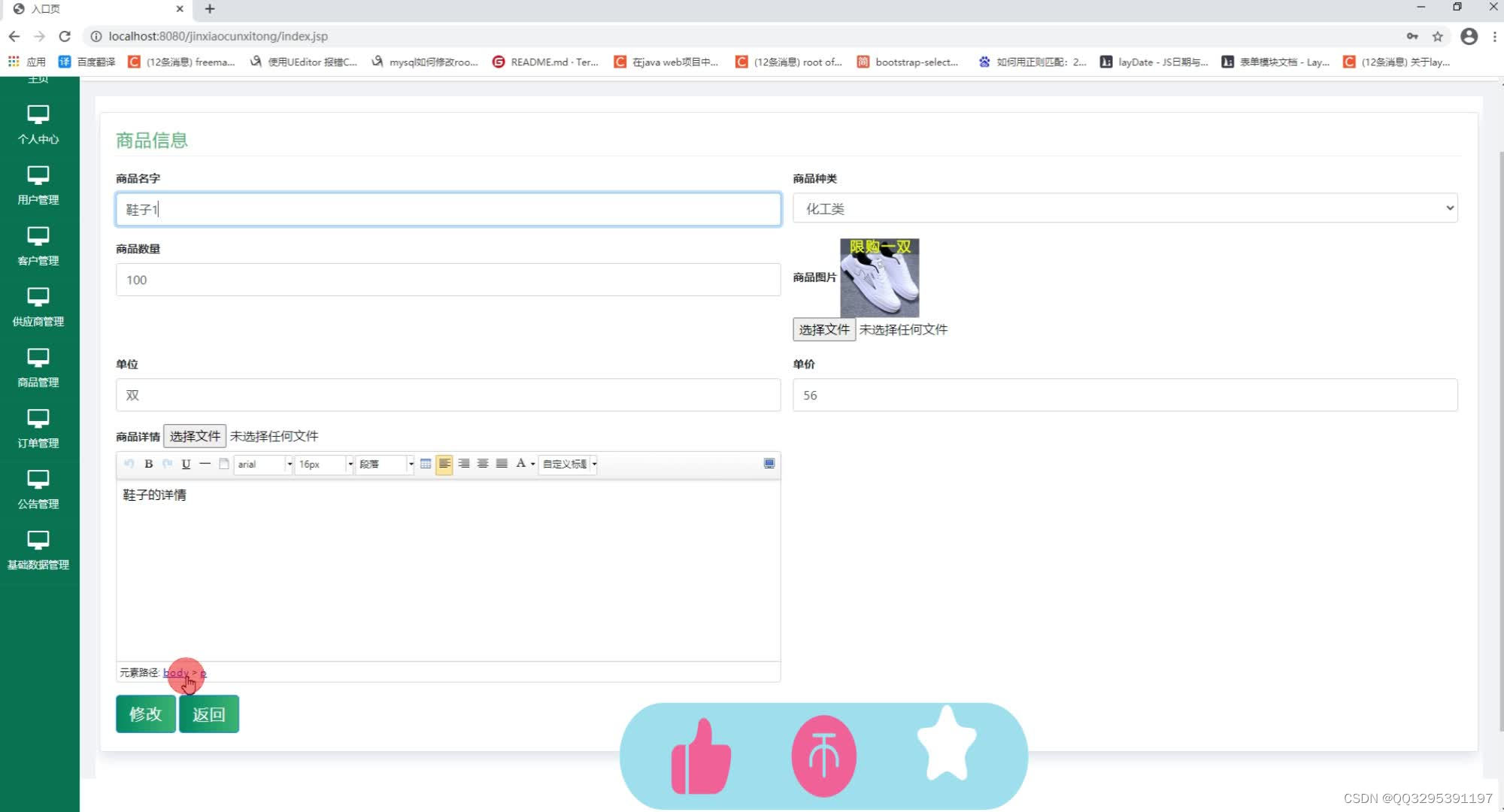
Task: Focus the 商品数量 field with 100
Action: pos(448,280)
